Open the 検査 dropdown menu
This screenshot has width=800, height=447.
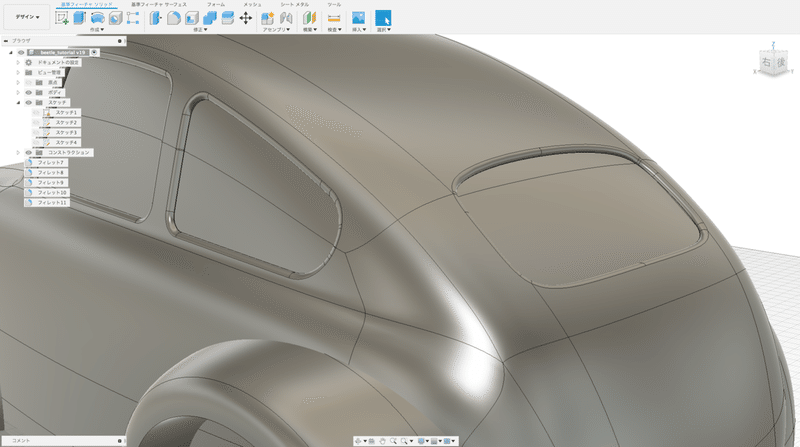point(334,30)
